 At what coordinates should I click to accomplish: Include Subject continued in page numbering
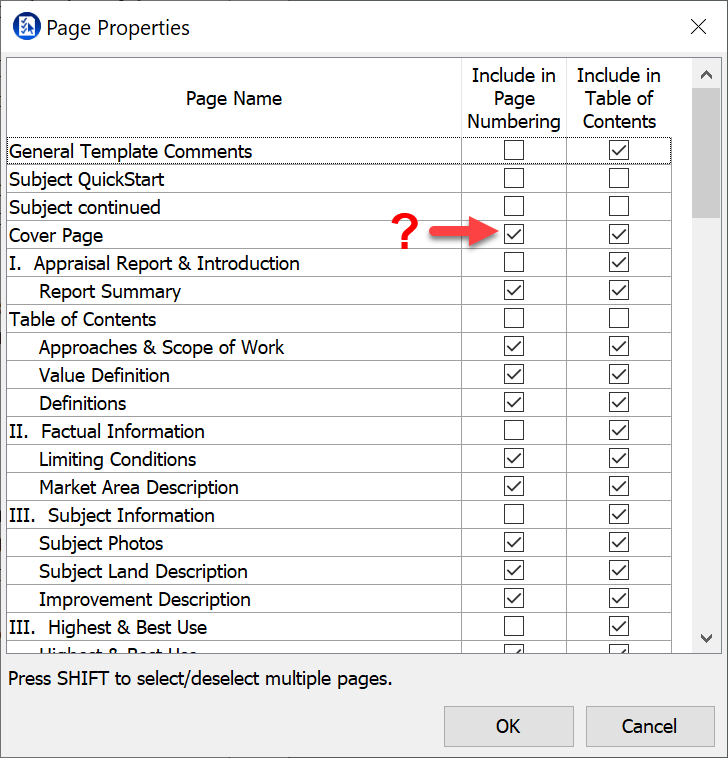[x=514, y=207]
